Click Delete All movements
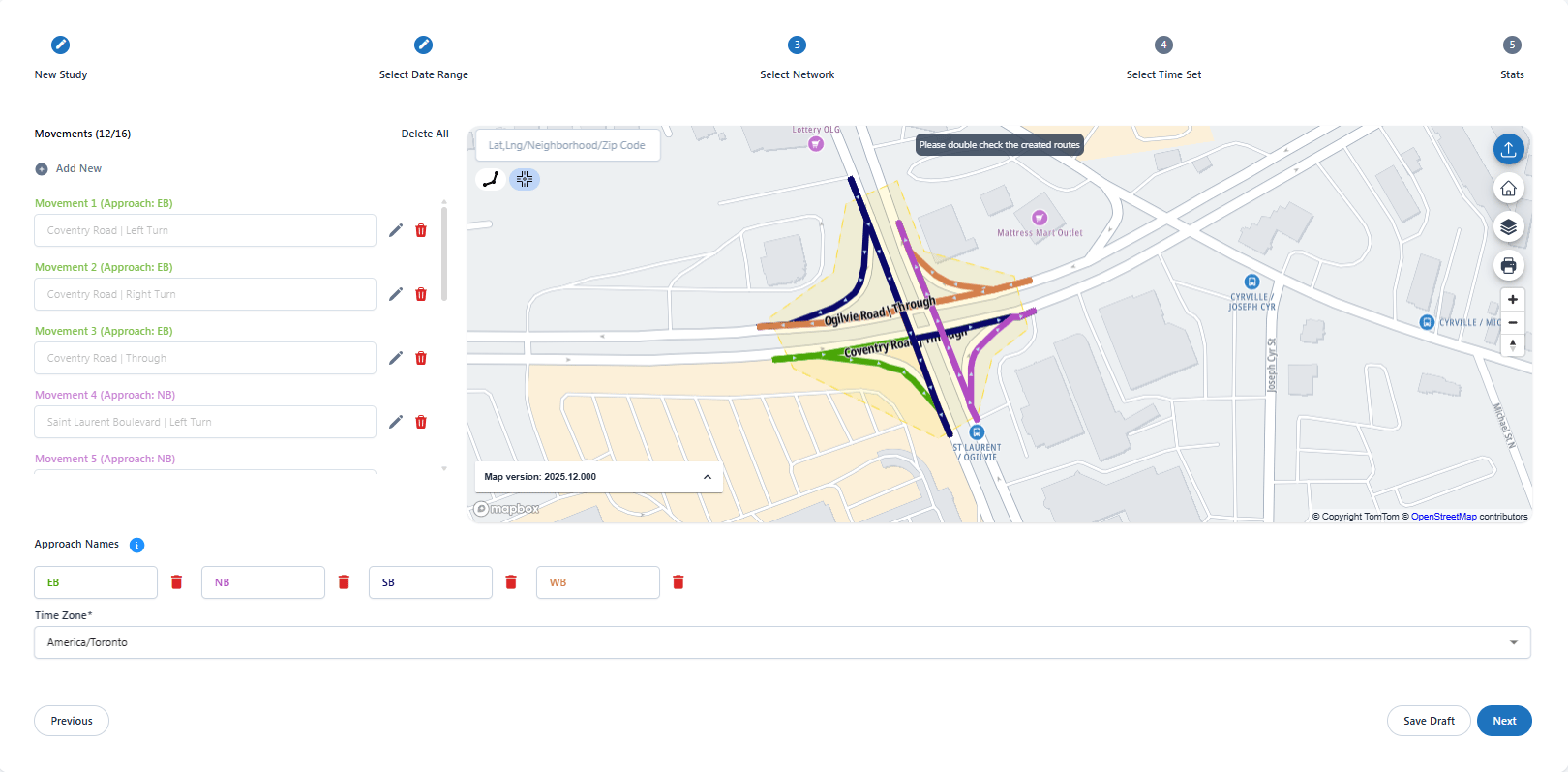 [425, 134]
